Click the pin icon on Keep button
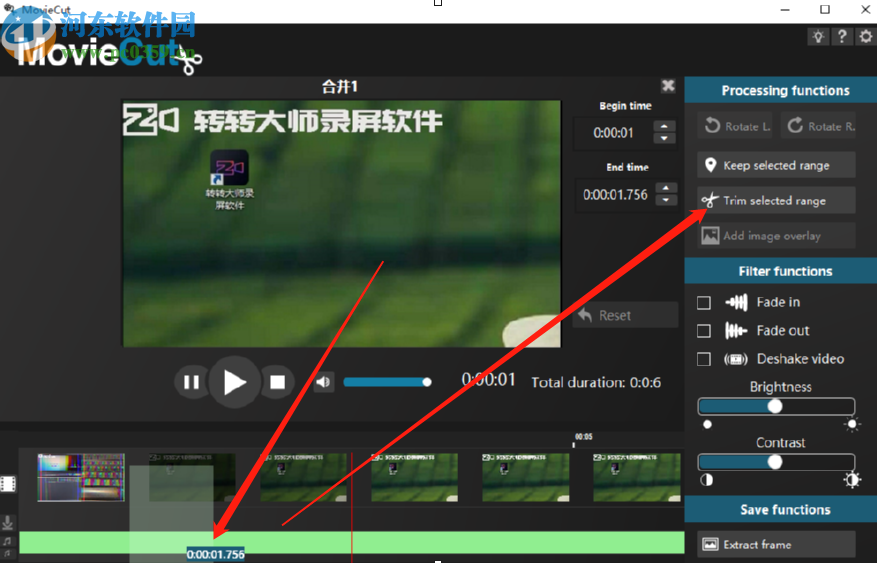 710,165
